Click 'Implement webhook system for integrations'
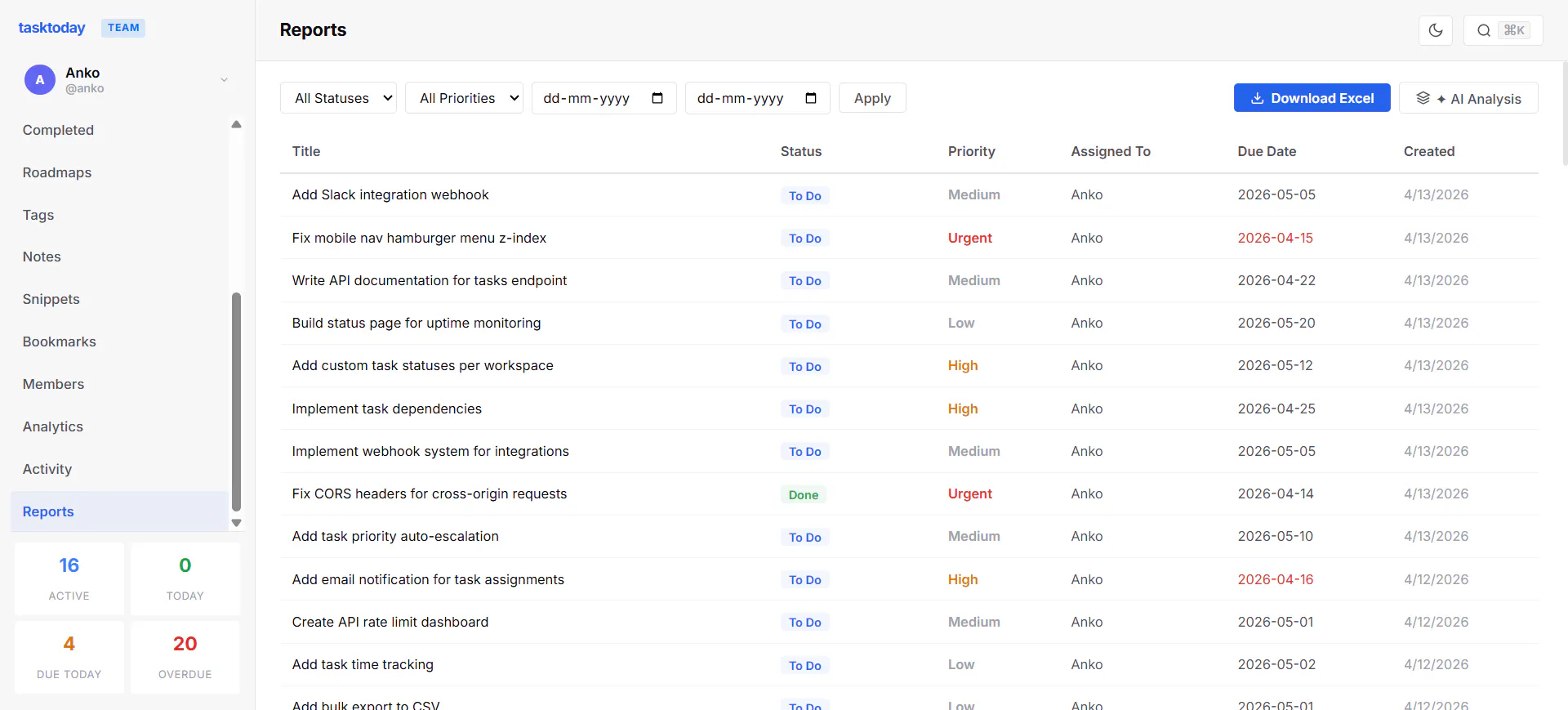This screenshot has width=1568, height=710. point(430,451)
